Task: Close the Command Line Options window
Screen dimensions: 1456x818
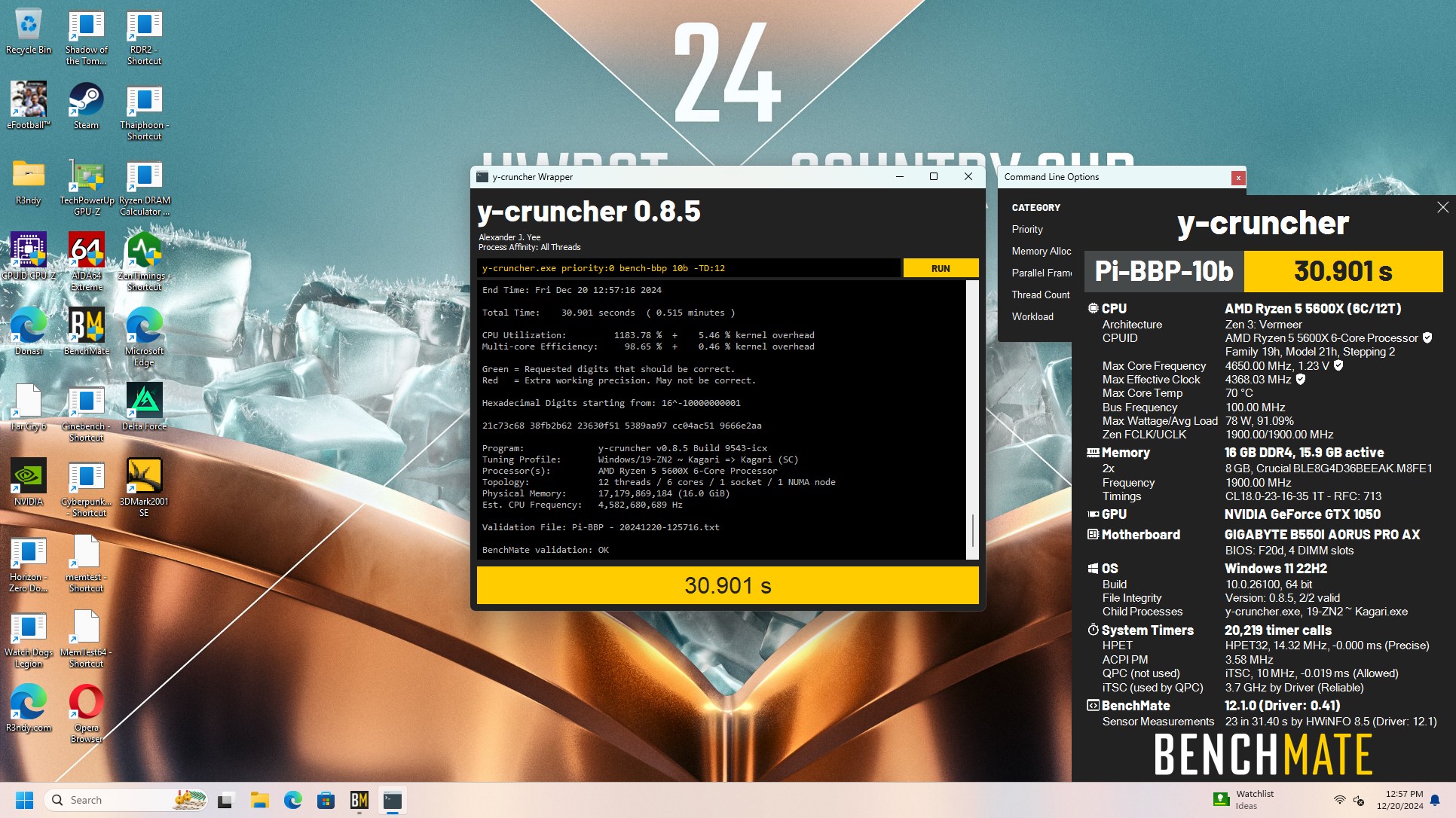Action: click(x=1237, y=178)
